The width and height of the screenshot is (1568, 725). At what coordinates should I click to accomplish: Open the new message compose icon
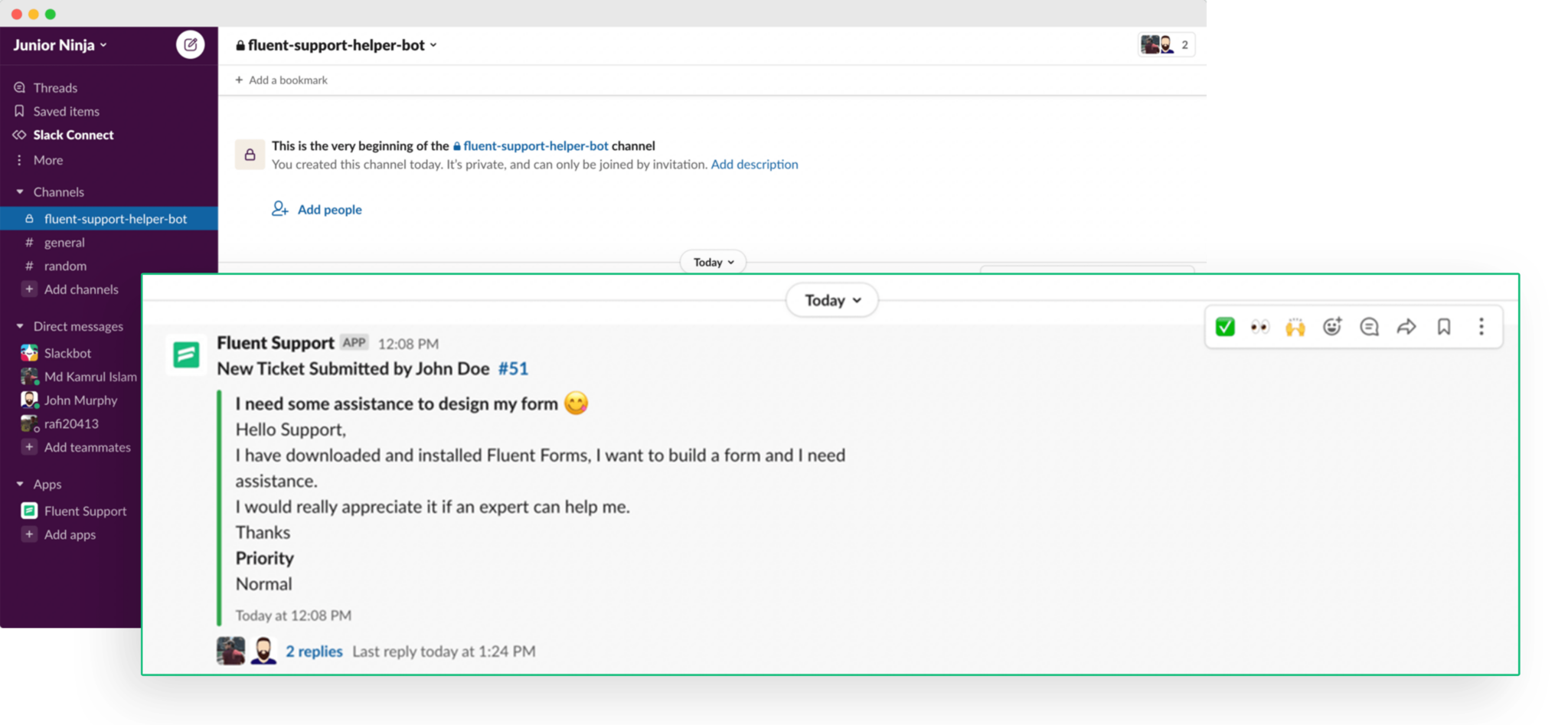click(x=190, y=44)
